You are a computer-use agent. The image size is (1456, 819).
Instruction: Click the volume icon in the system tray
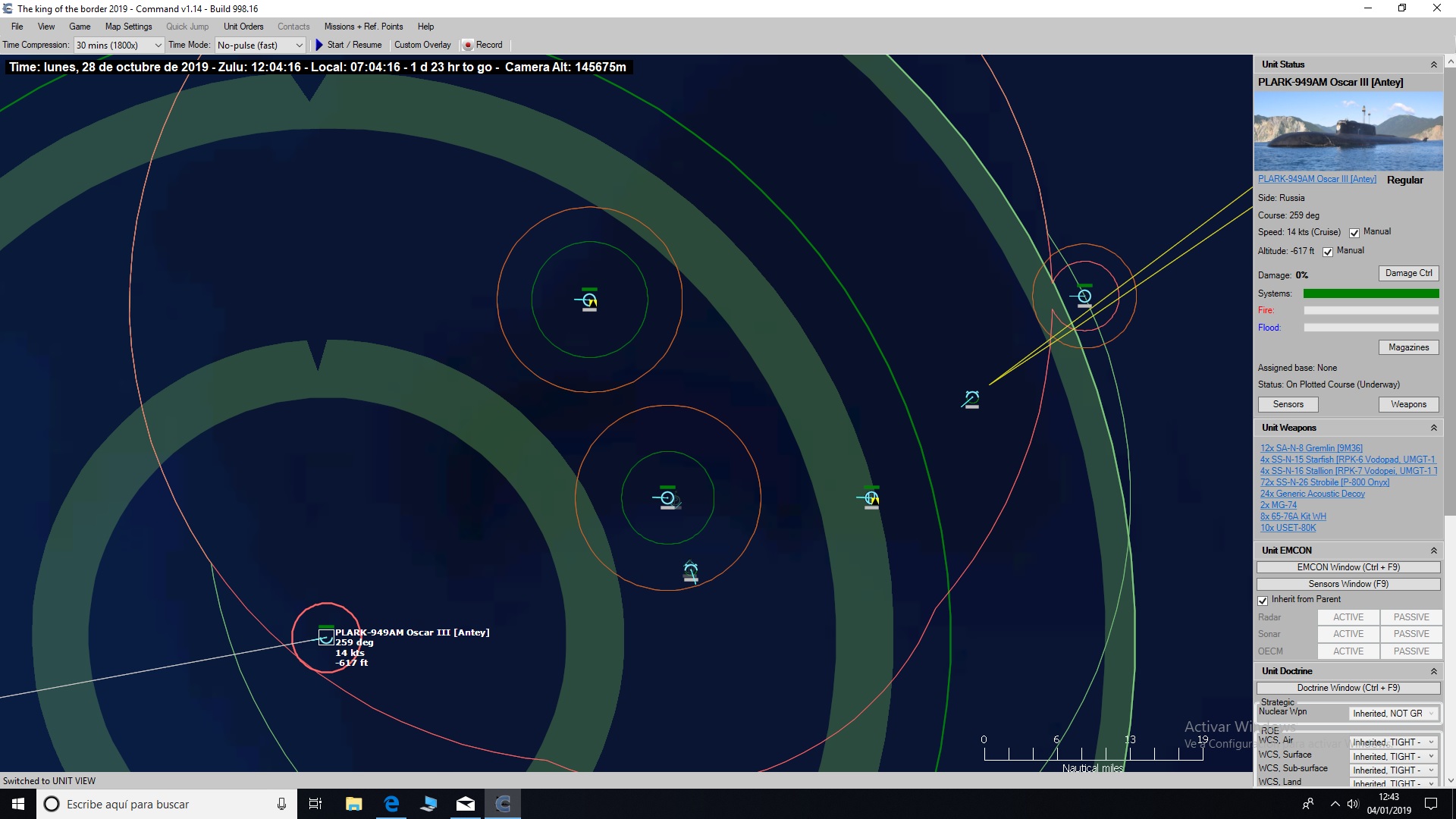[x=1354, y=804]
